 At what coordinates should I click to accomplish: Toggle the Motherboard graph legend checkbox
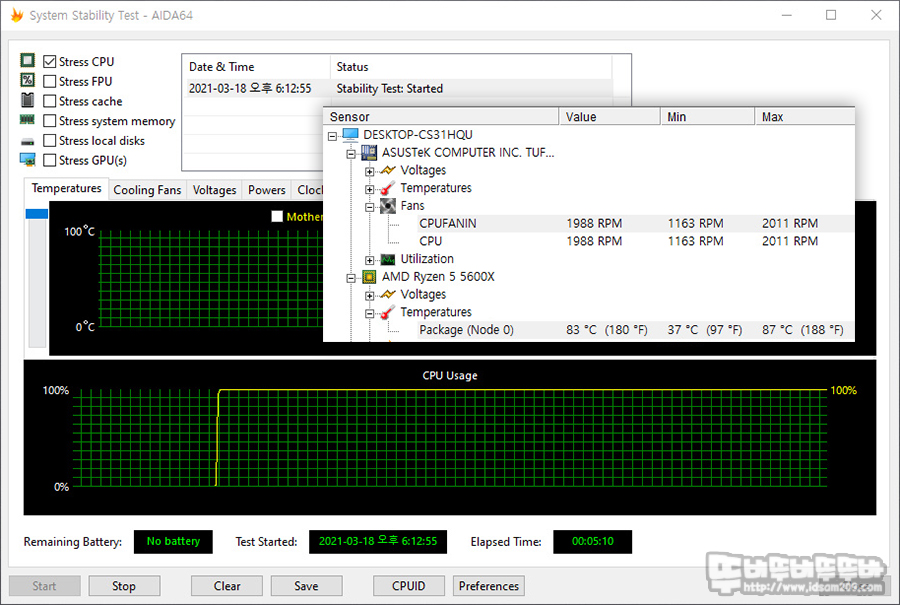[277, 216]
